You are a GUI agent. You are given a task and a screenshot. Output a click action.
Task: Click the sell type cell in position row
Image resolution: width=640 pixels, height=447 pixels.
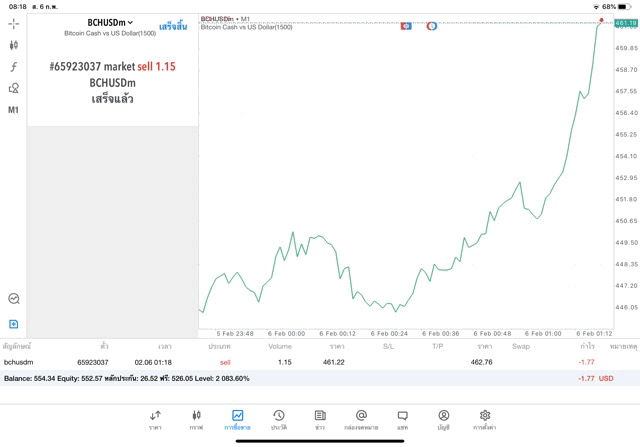click(x=225, y=362)
